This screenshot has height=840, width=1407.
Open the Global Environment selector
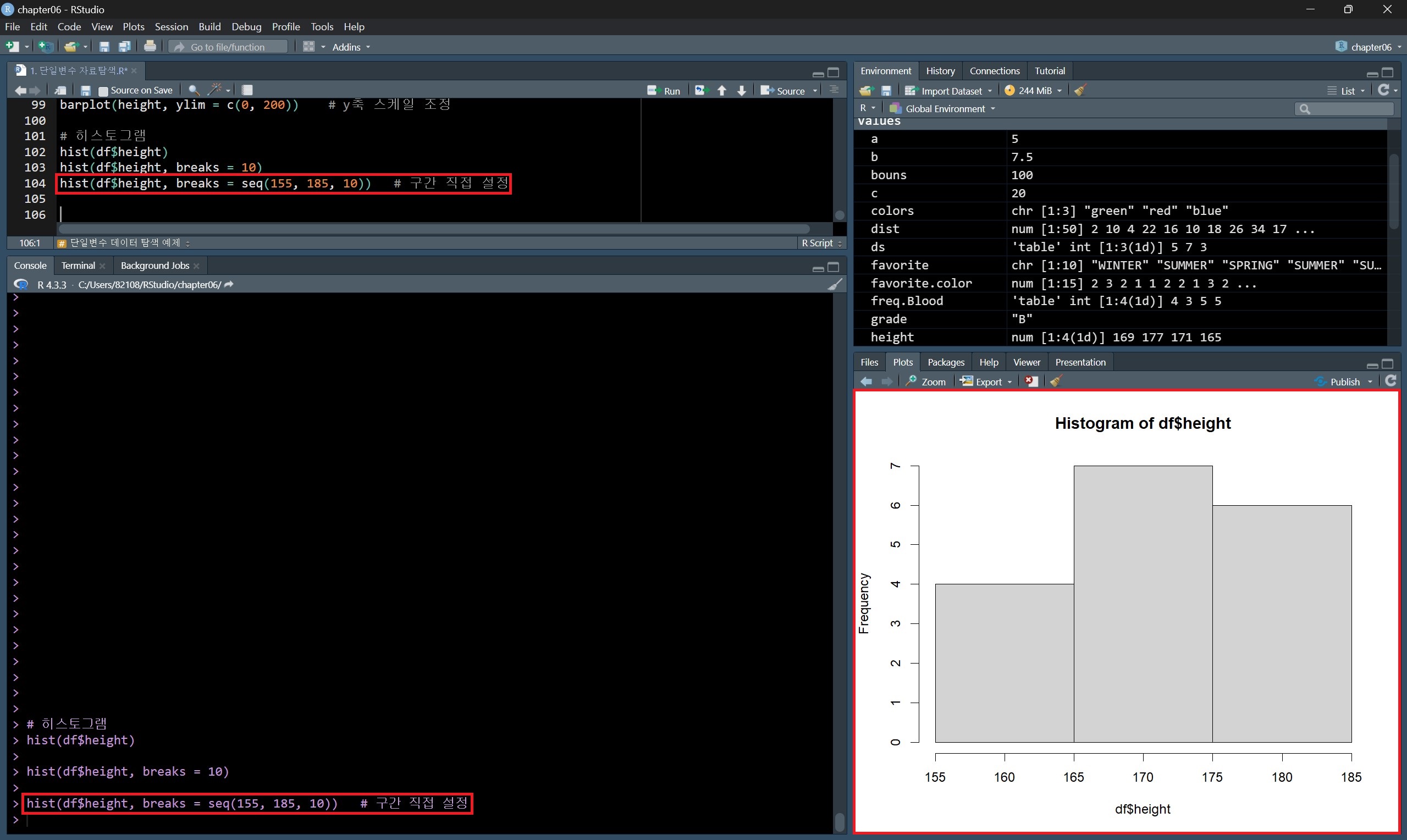(x=944, y=109)
